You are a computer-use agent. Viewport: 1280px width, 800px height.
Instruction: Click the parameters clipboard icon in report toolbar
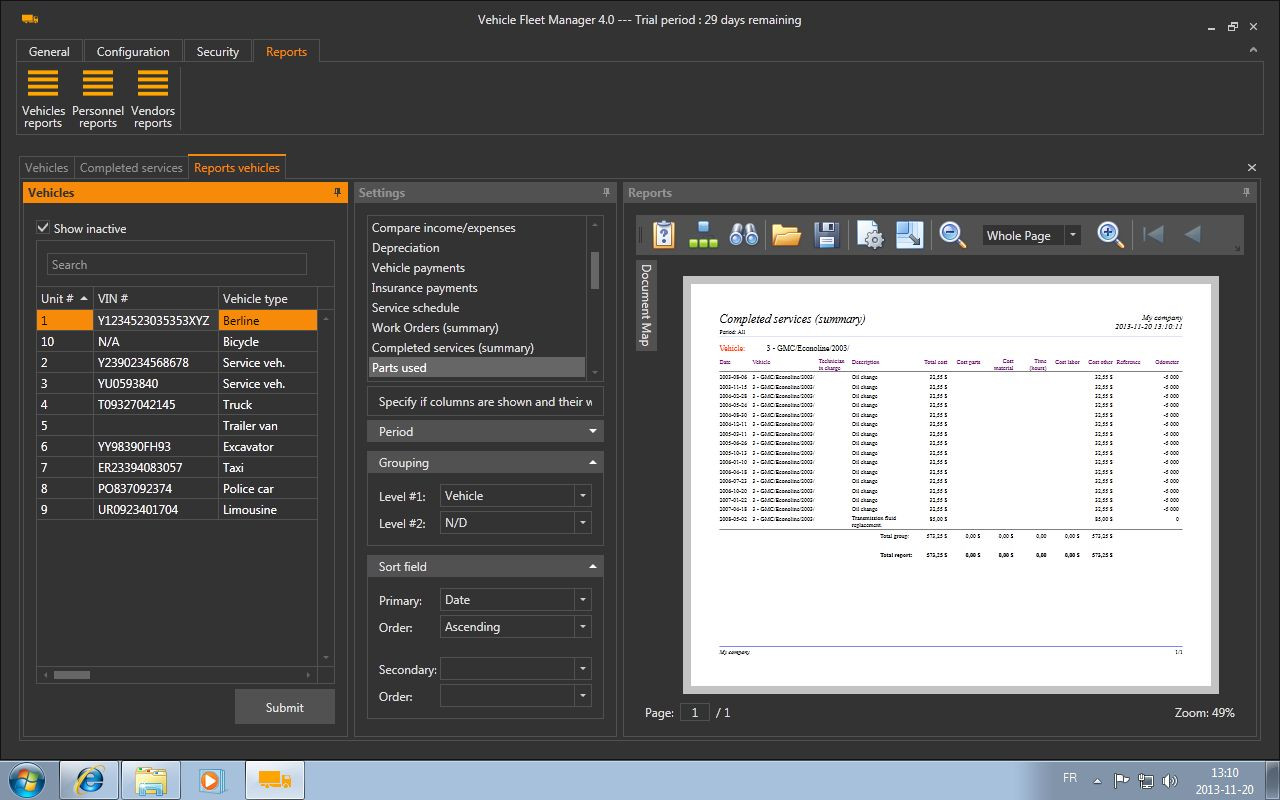[664, 235]
